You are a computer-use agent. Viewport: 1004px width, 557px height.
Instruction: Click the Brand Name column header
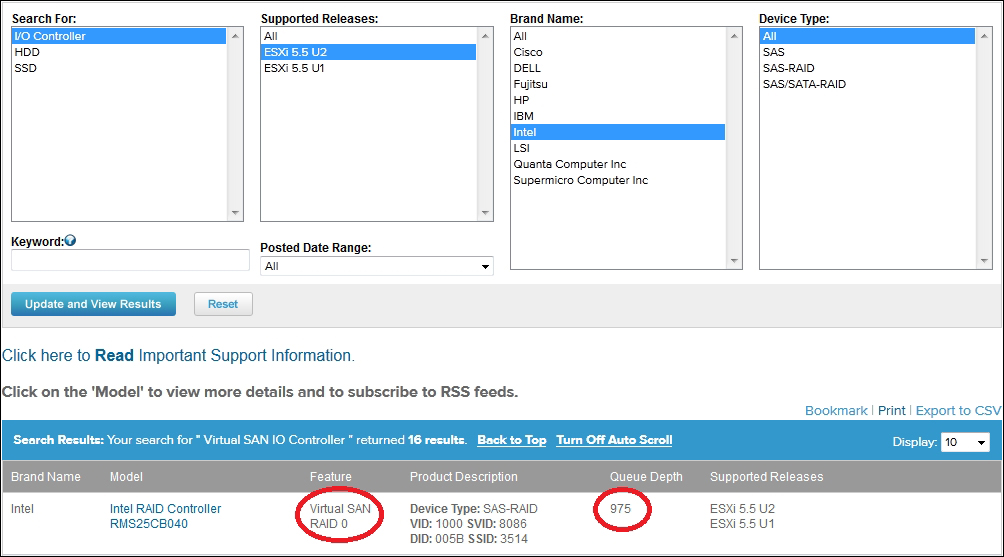click(x=45, y=477)
